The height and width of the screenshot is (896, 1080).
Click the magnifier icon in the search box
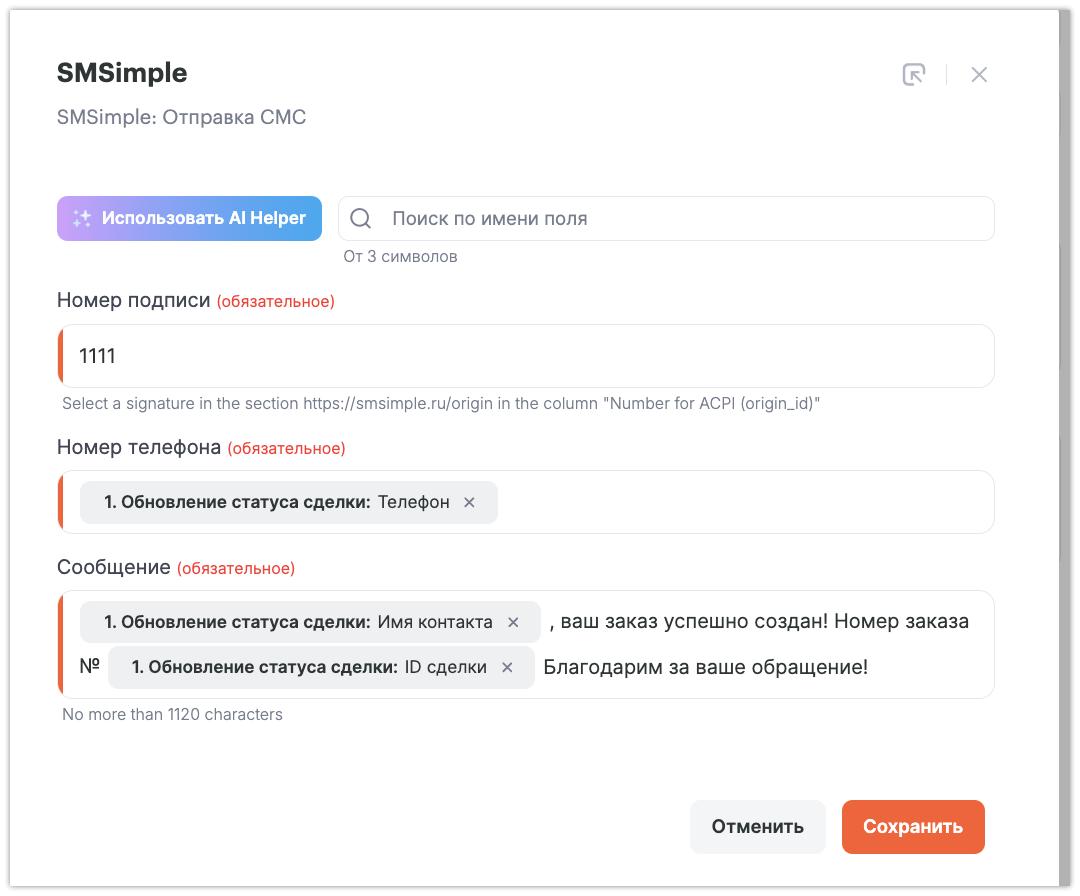(361, 219)
